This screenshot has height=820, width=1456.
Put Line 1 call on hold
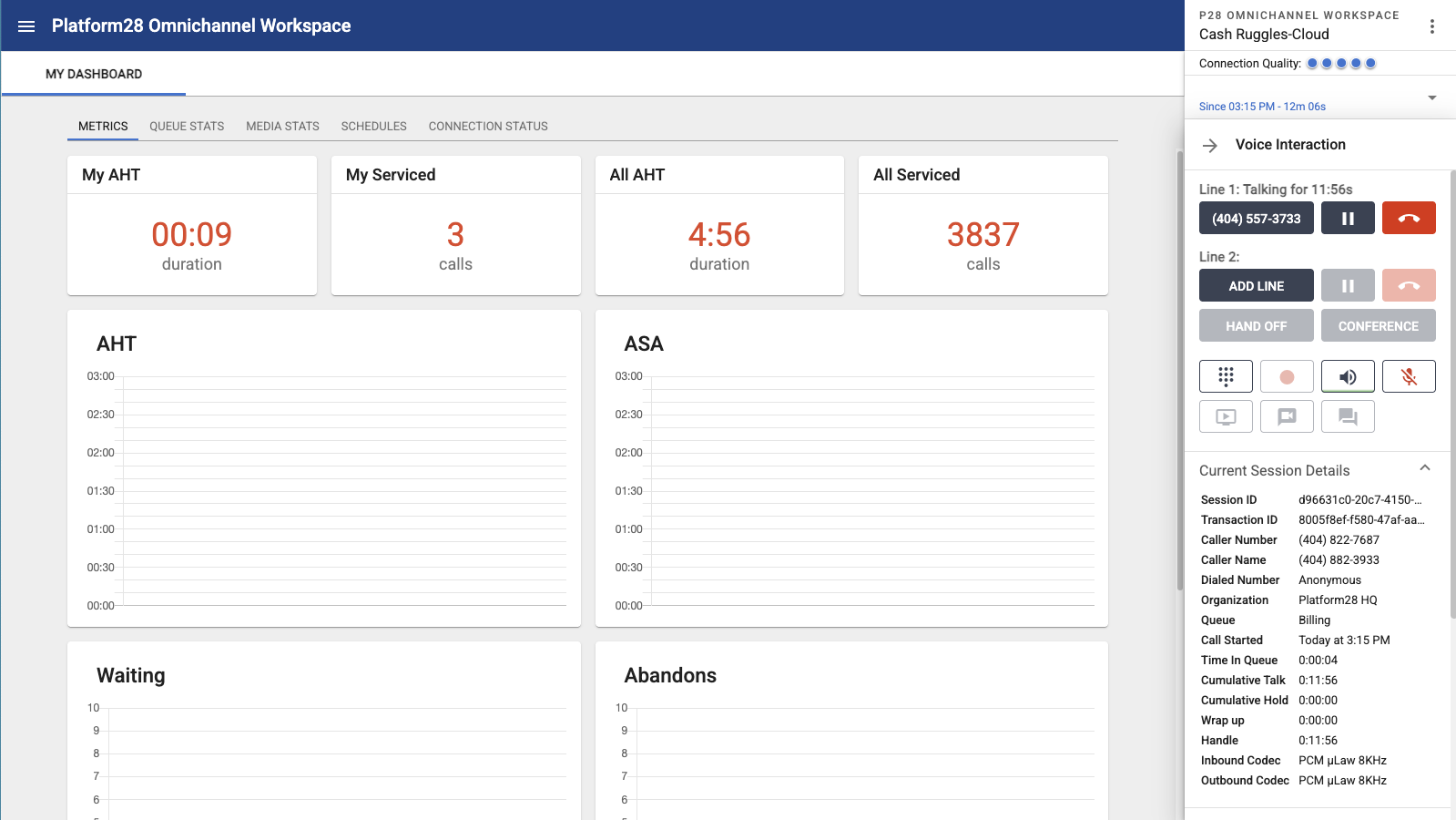tap(1348, 219)
